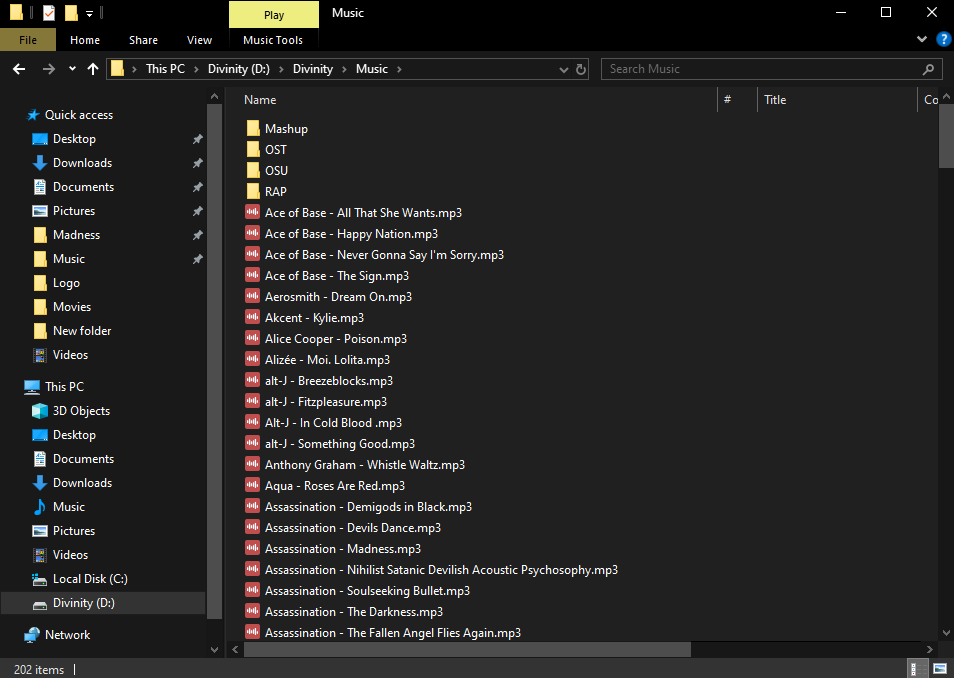Open the Help question mark icon
Image resolution: width=954 pixels, height=678 pixels.
944,40
